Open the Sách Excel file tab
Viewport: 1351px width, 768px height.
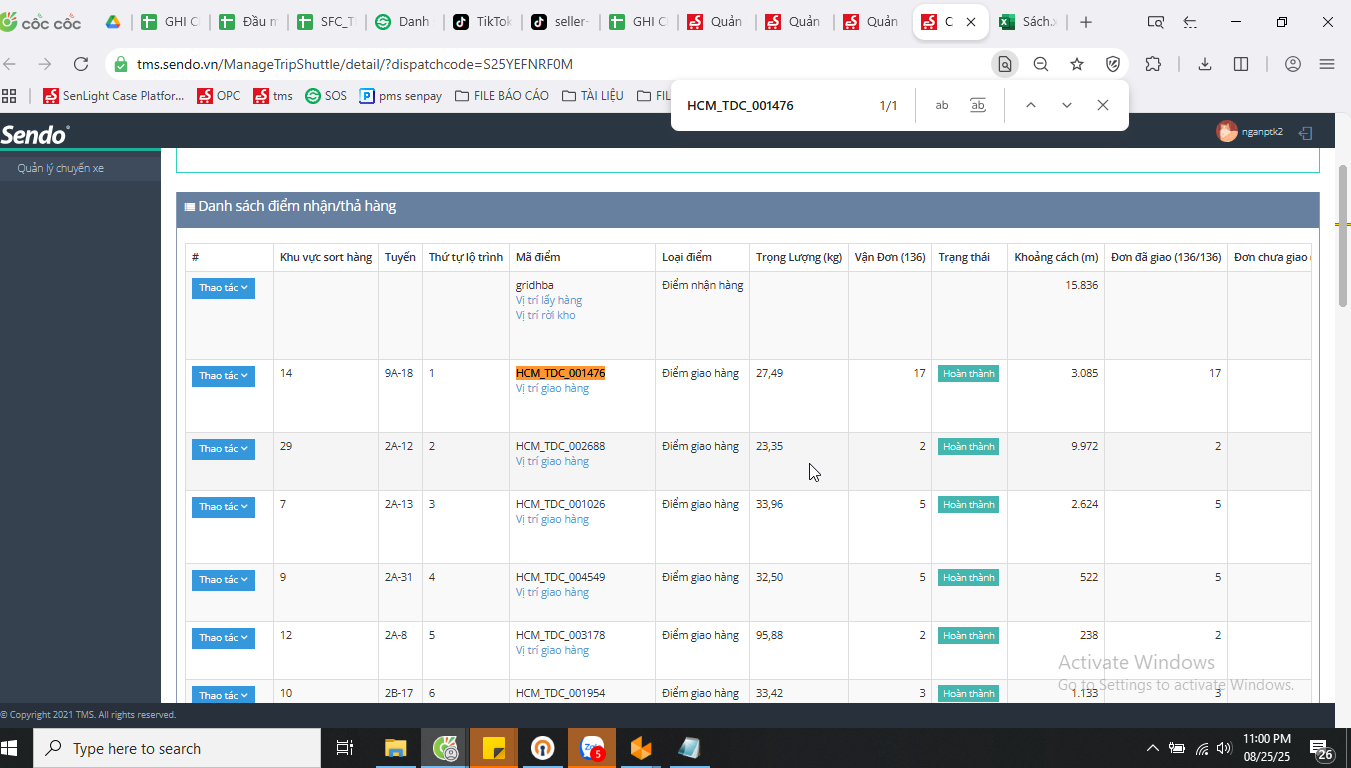tap(1029, 22)
